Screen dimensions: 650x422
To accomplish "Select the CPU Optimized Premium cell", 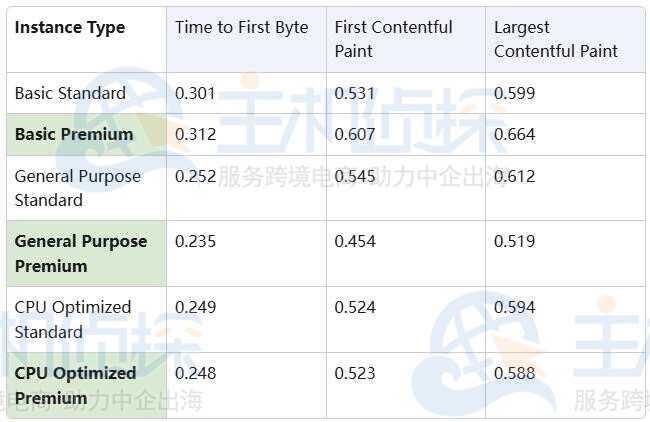I will [75, 385].
